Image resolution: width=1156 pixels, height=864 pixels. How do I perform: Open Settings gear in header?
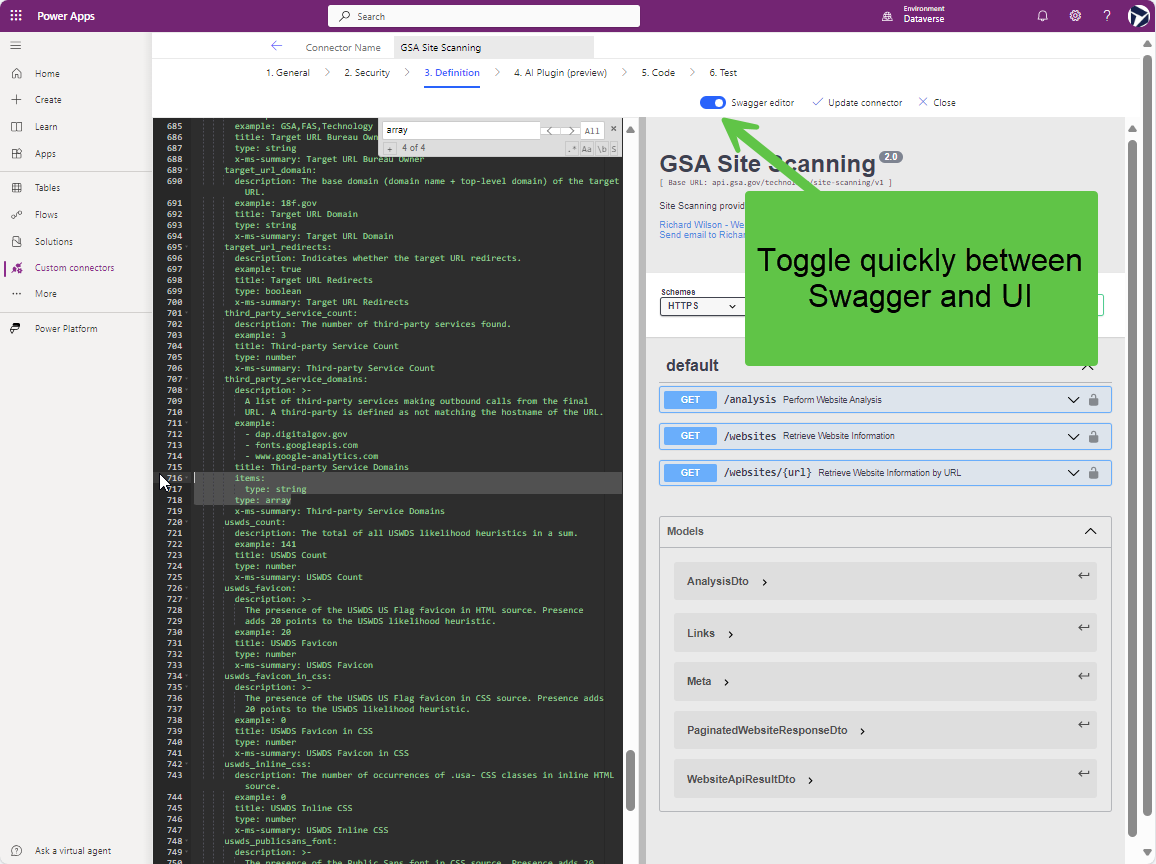[x=1075, y=15]
